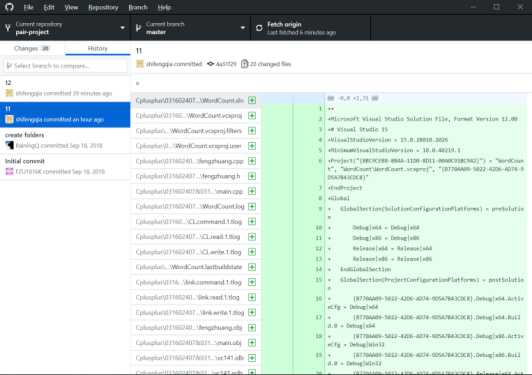Switch to the History tab
The image size is (532, 375).
click(x=98, y=48)
